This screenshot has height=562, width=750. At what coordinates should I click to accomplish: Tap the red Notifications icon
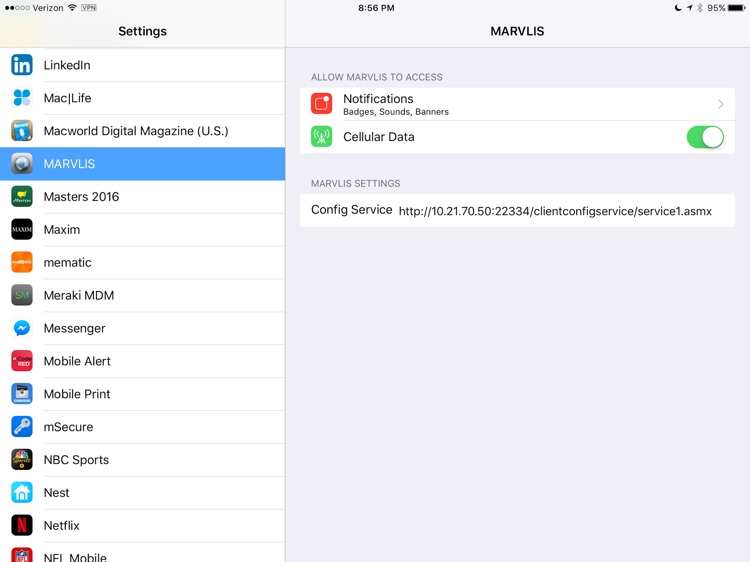pos(321,104)
